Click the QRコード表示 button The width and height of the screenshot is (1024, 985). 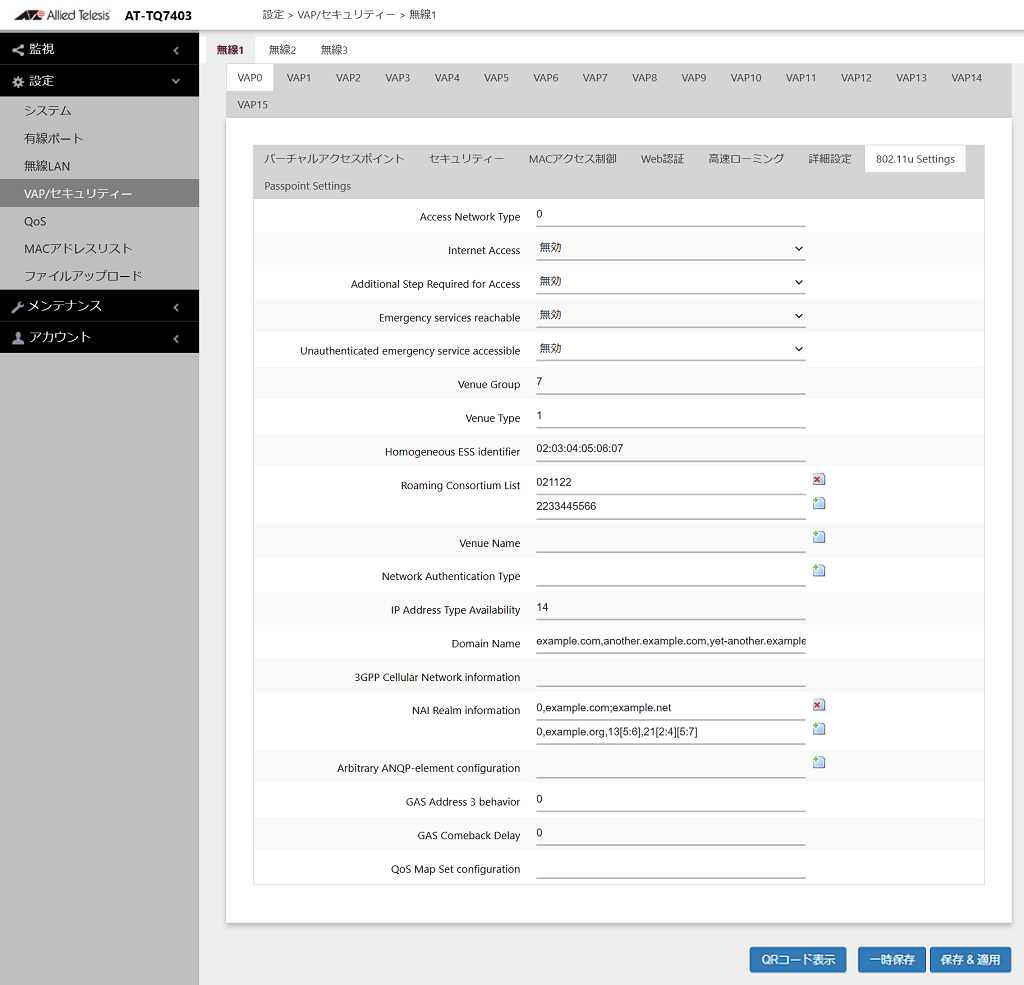[x=798, y=960]
